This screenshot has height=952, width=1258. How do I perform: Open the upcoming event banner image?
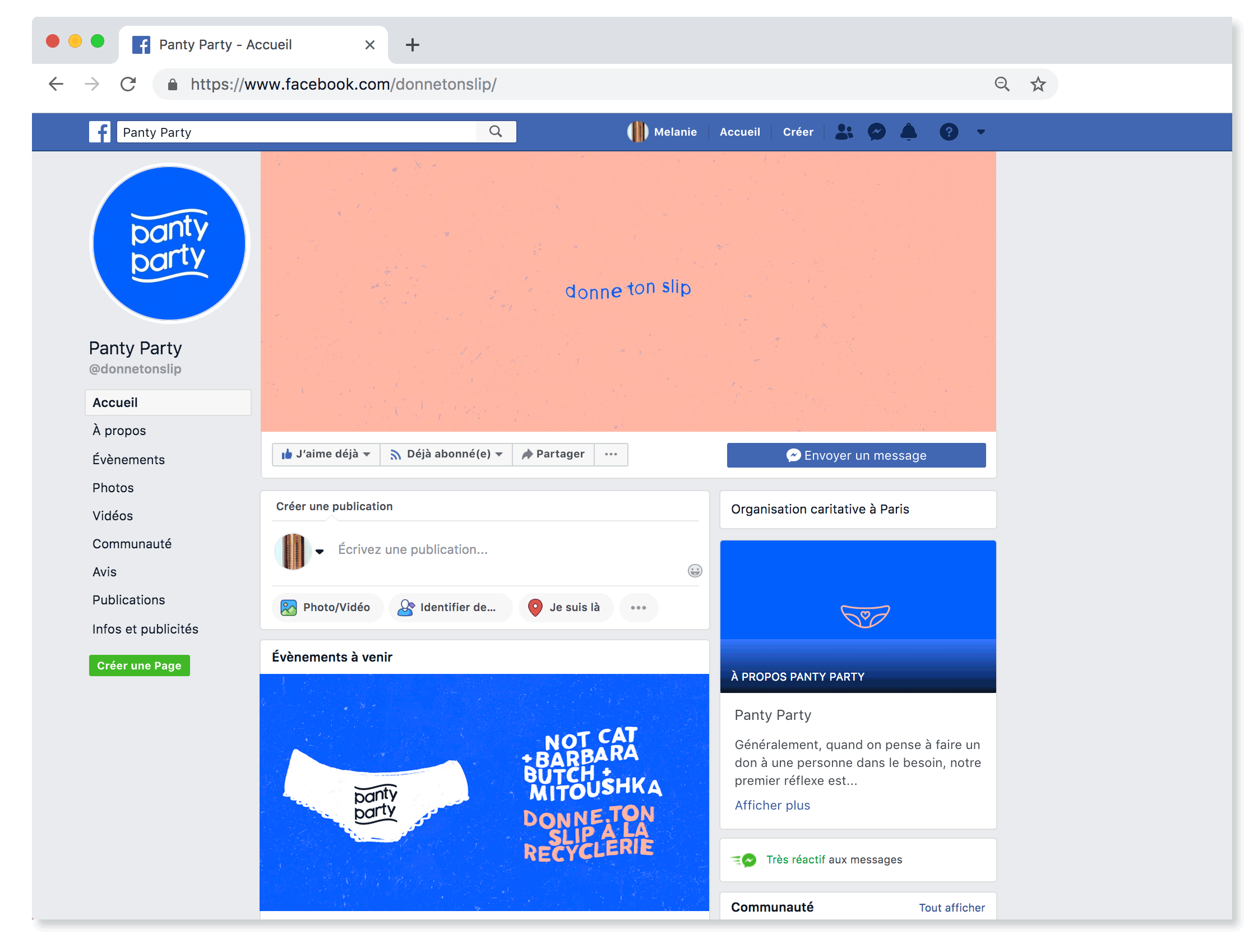coord(484,792)
